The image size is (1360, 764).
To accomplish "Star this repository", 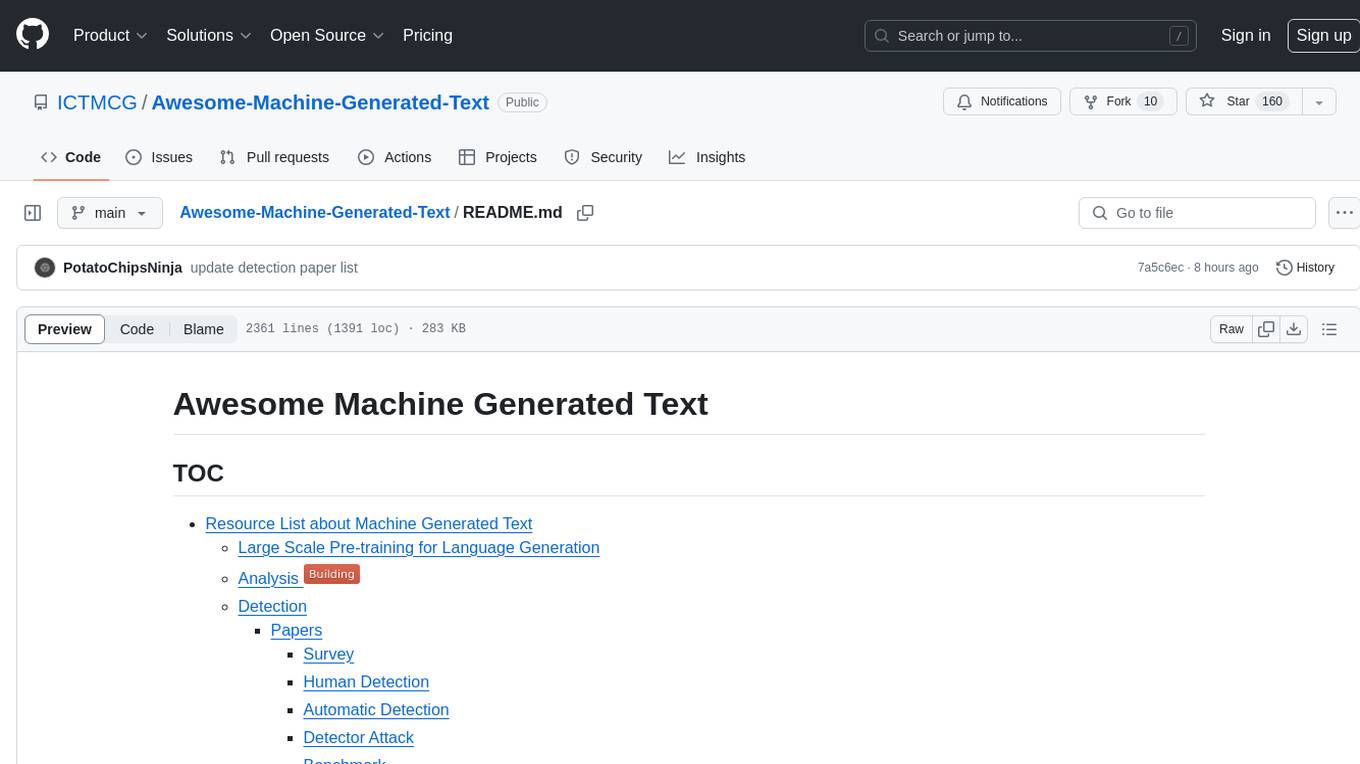I will tap(1243, 102).
